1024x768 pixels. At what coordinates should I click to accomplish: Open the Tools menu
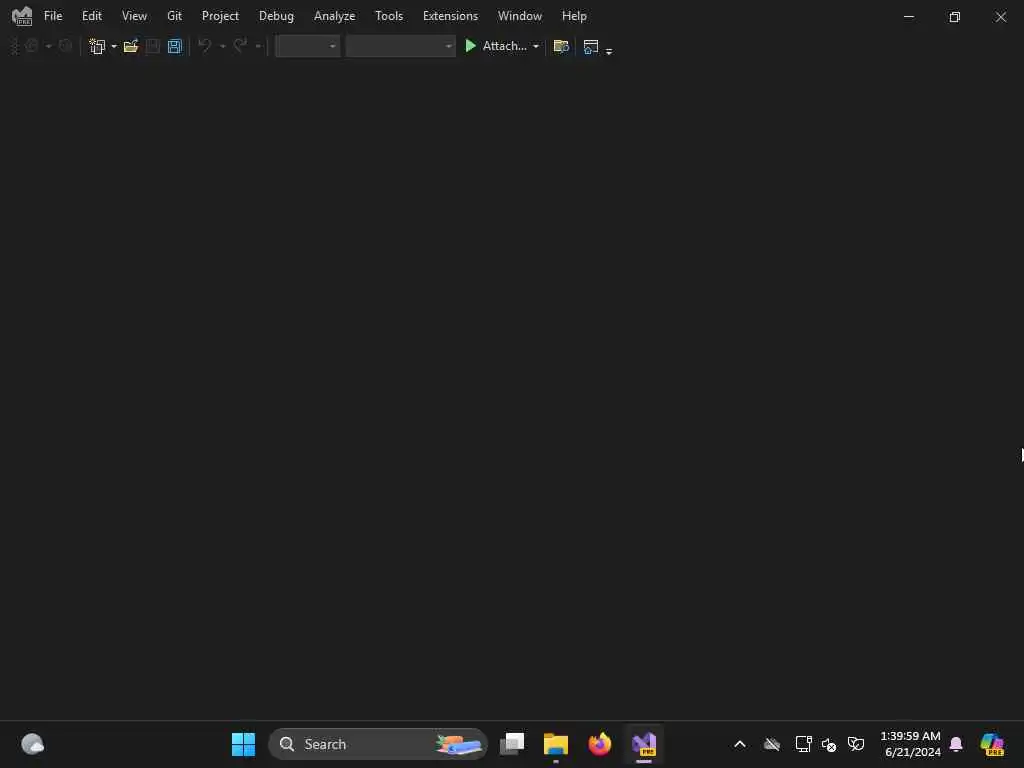[x=389, y=16]
